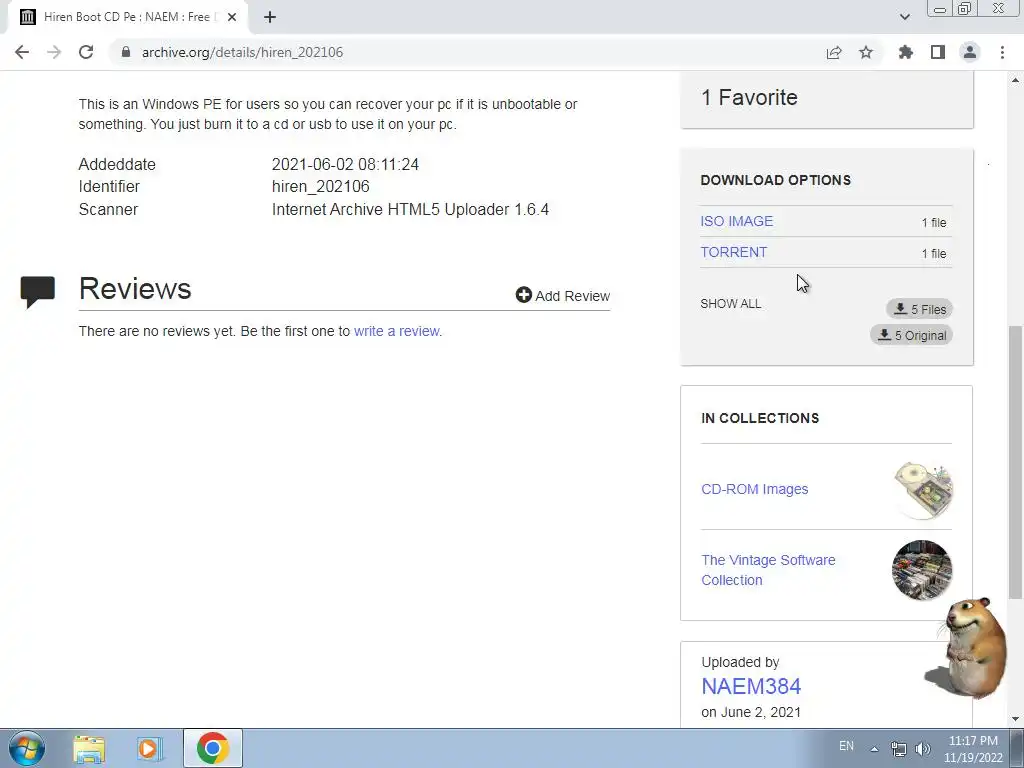Open the Windows Start button
Screen dimensions: 1024x768
(27, 748)
